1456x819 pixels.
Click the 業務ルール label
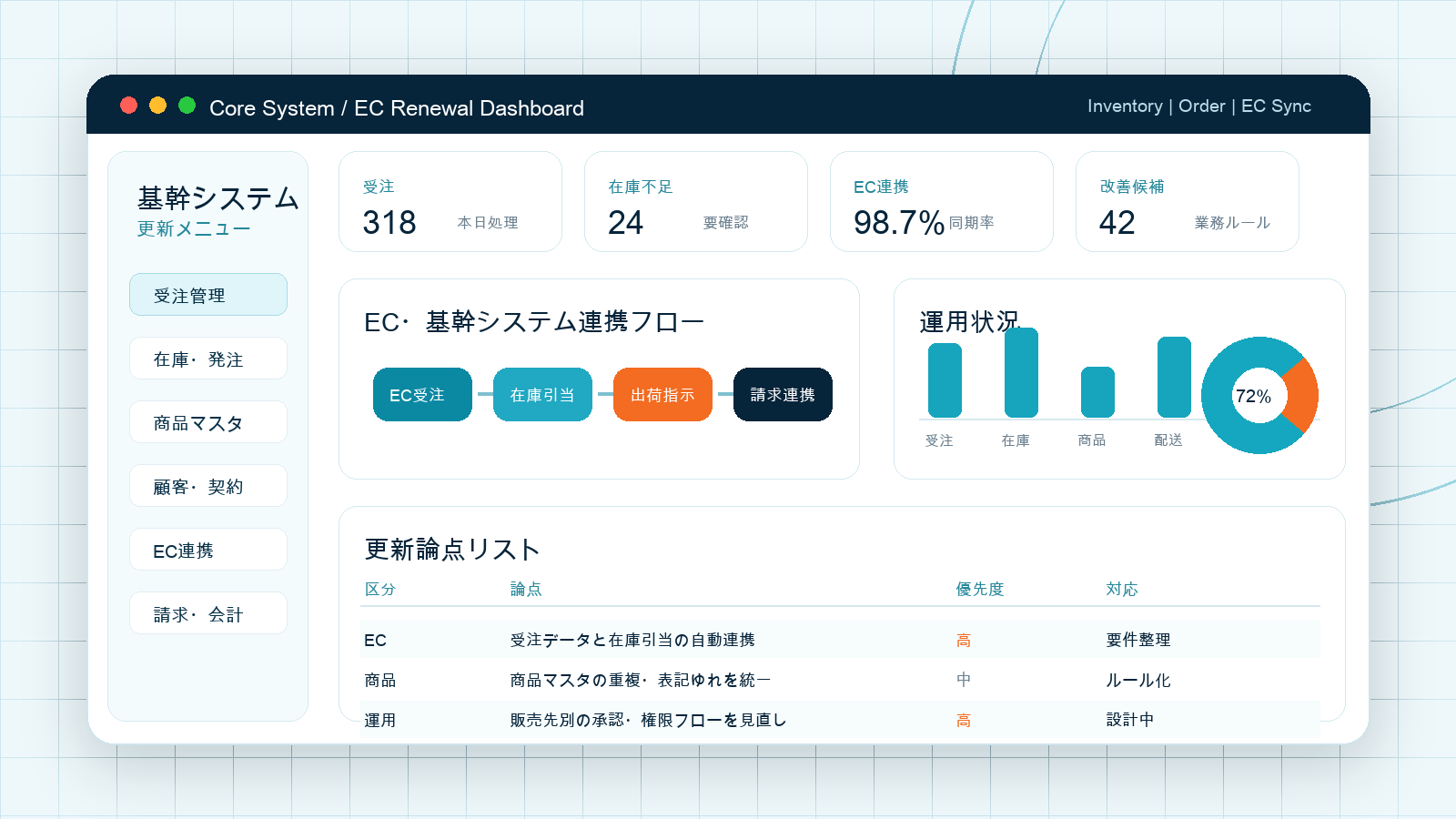click(1232, 222)
